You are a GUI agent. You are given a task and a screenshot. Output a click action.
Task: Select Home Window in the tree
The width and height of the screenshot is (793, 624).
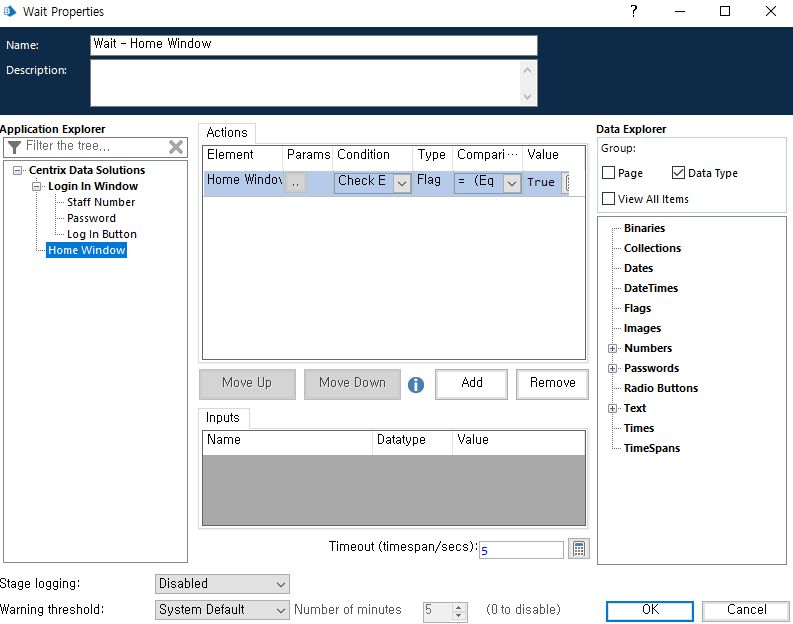[x=86, y=250]
